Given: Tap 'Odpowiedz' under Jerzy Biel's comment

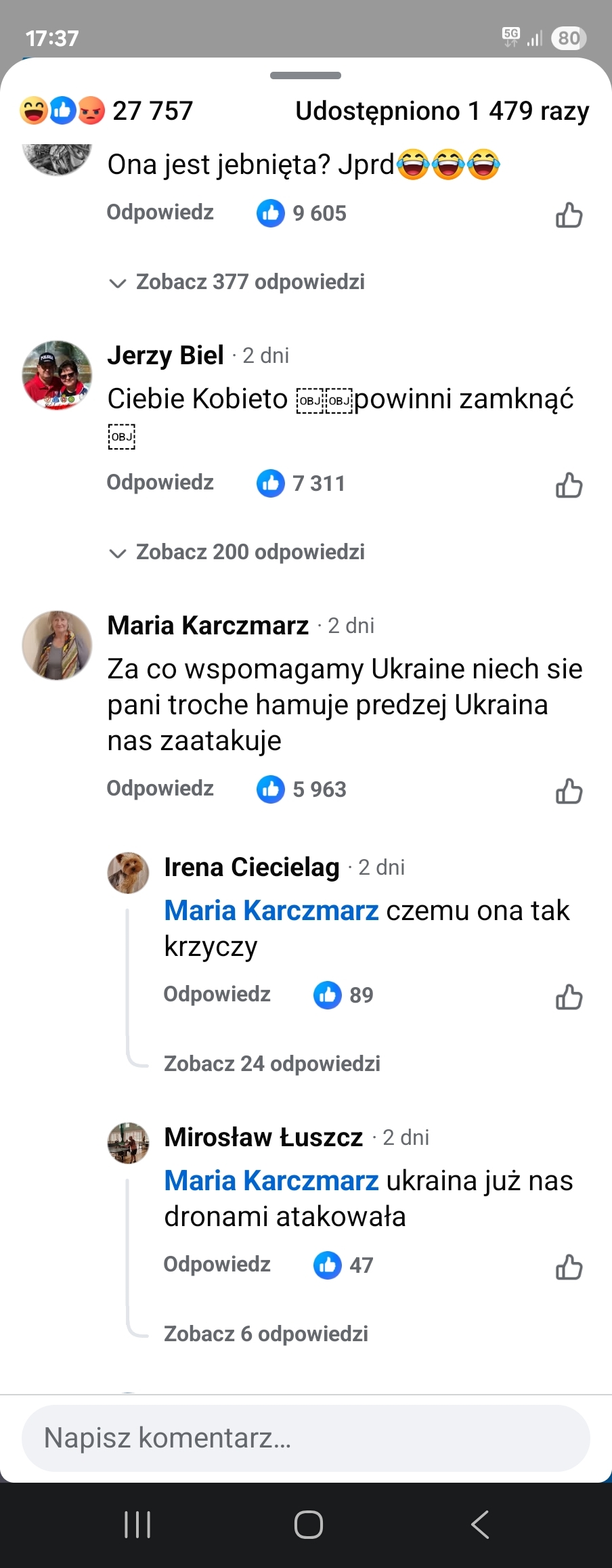Looking at the screenshot, I should pos(160,483).
